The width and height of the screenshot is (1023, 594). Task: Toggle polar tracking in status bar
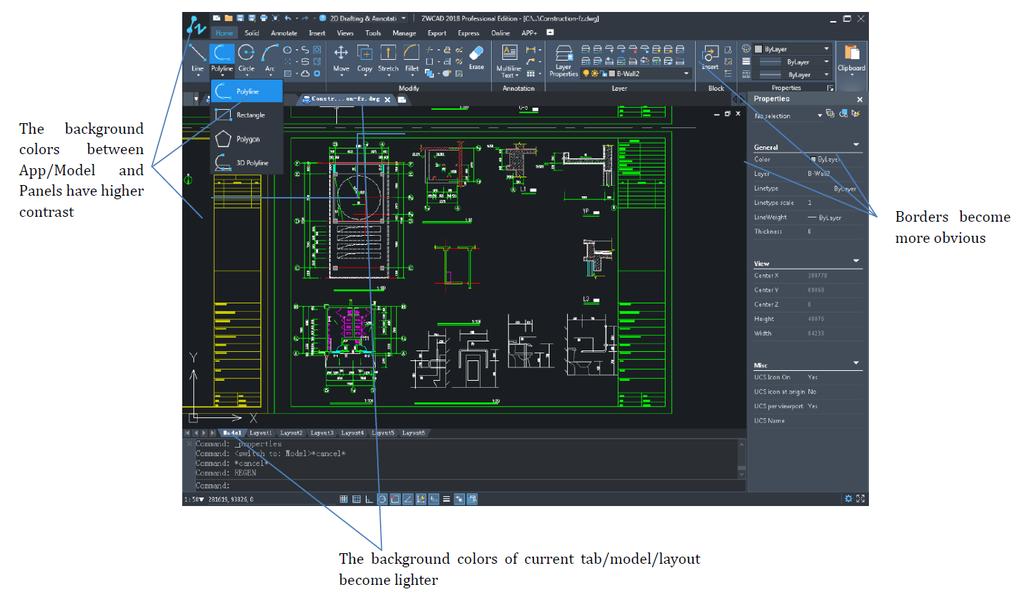[382, 499]
